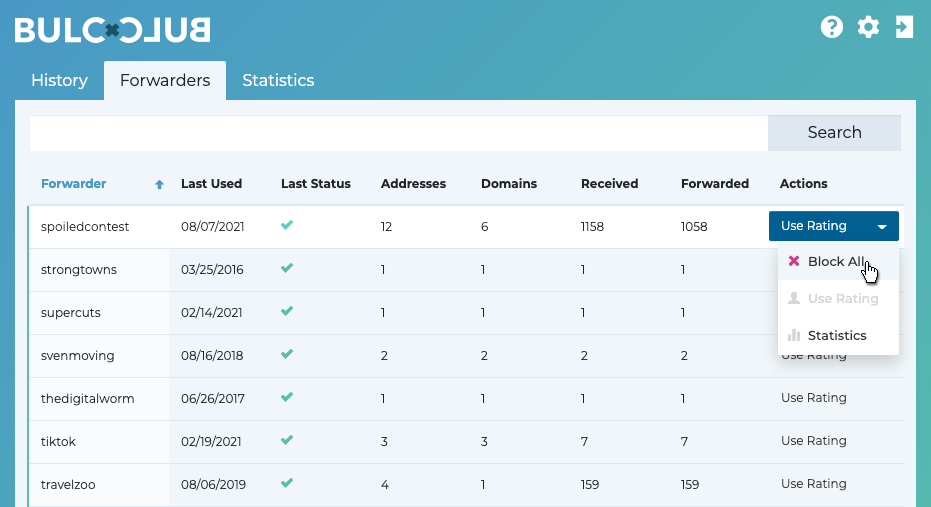Toggle Use Rating dropdown for spoiledcontest
This screenshot has height=507, width=931.
[x=834, y=226]
